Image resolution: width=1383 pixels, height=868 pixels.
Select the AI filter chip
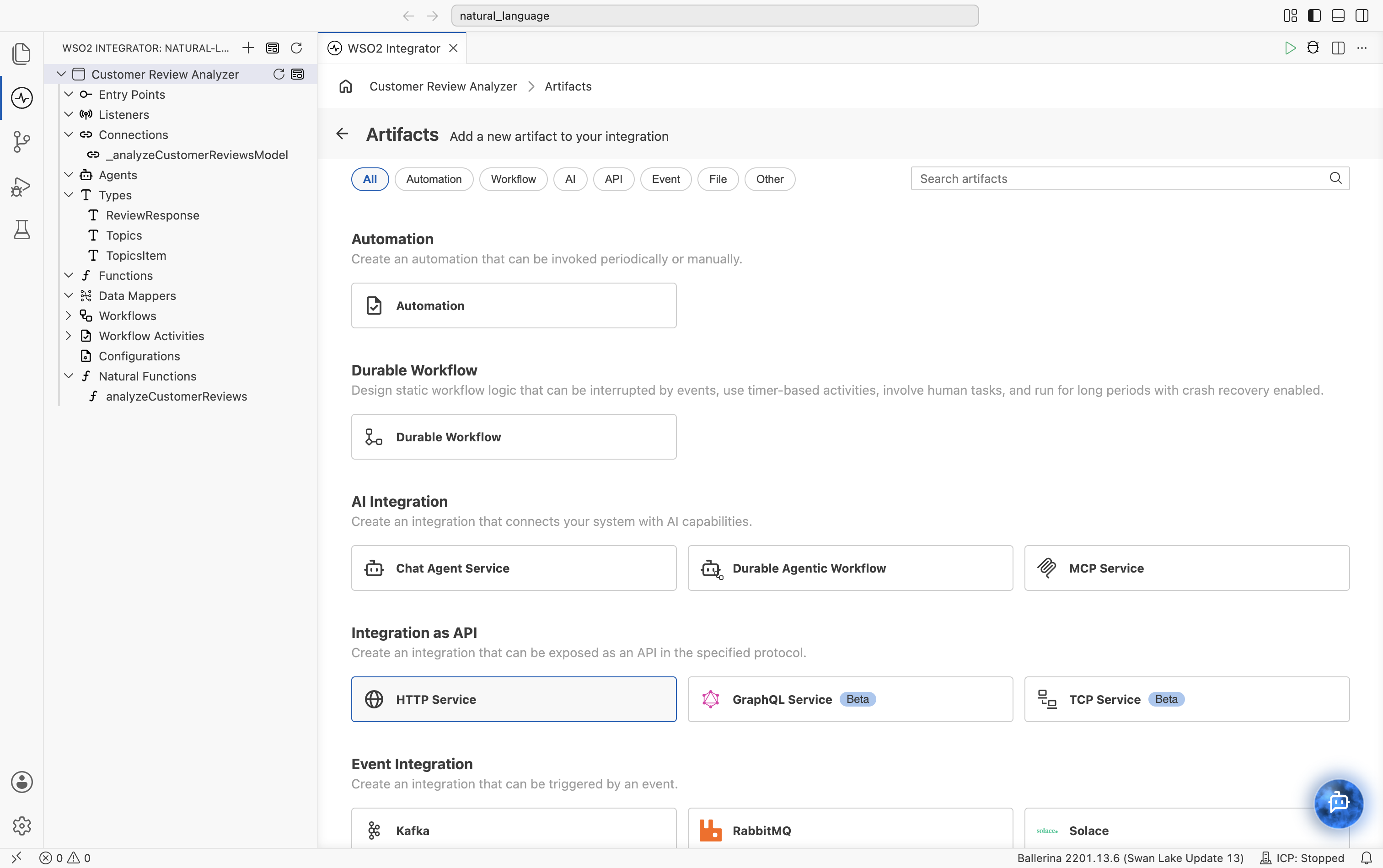click(570, 179)
